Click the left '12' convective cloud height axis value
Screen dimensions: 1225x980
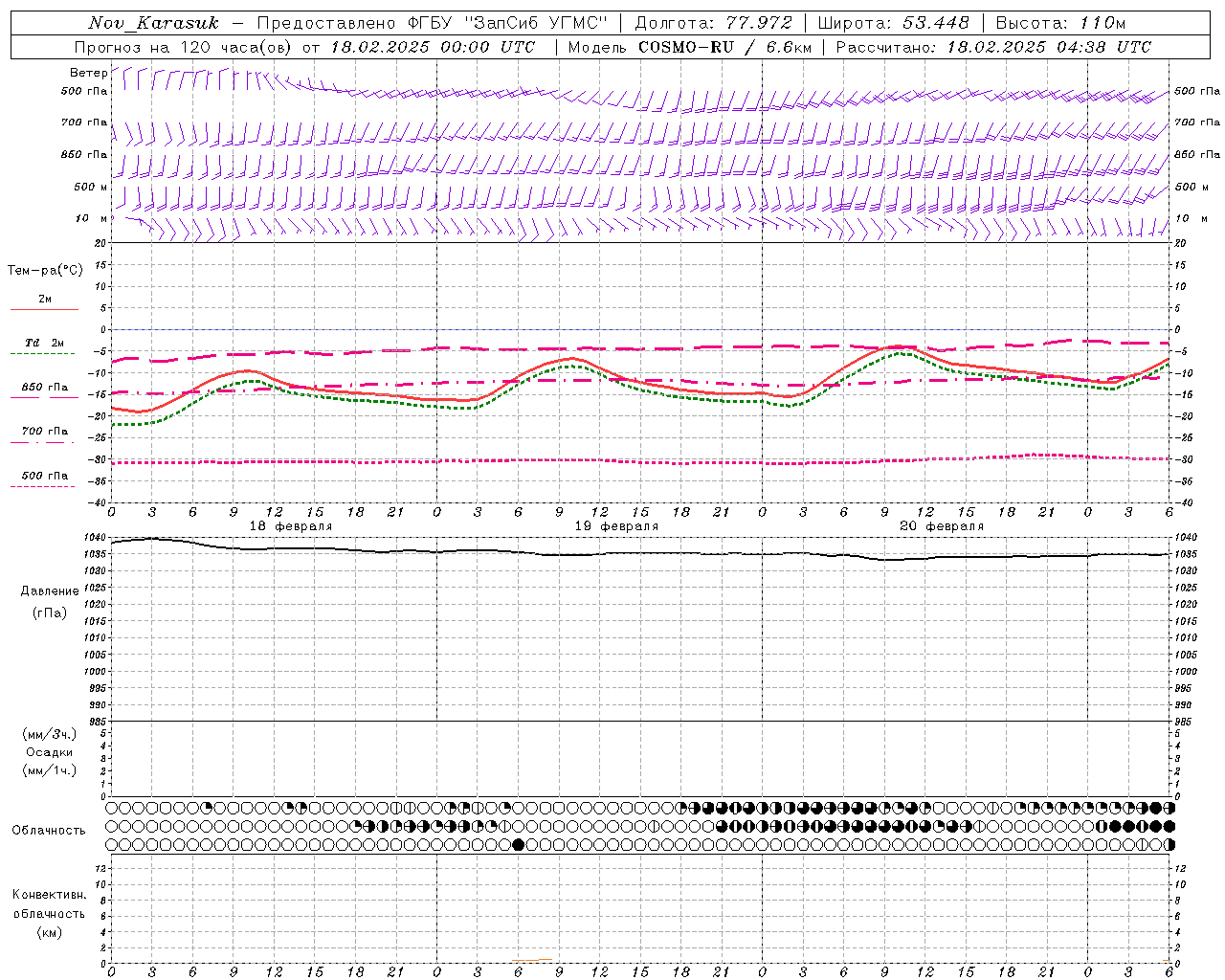coord(102,868)
